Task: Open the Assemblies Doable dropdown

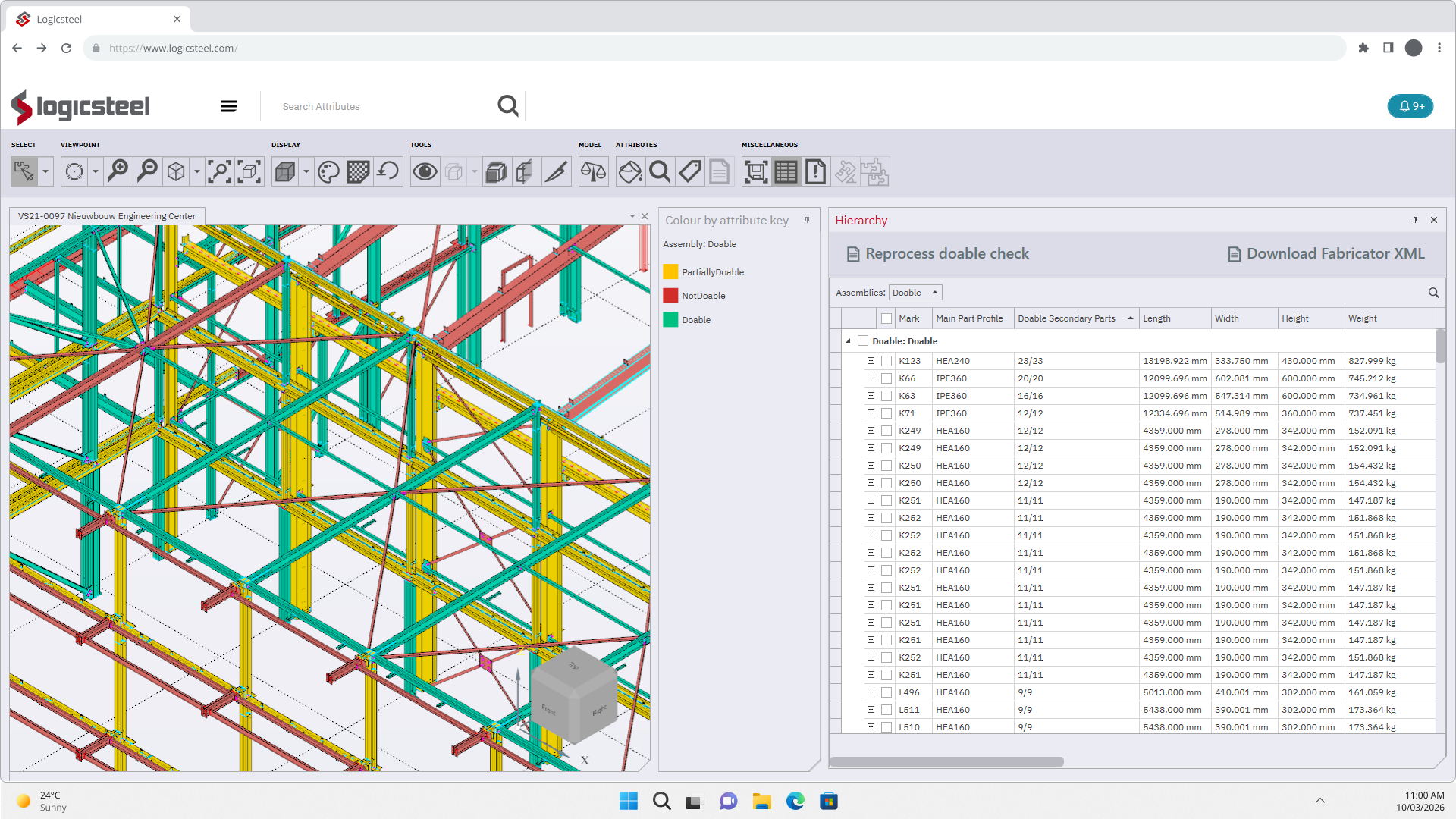Action: pos(915,293)
